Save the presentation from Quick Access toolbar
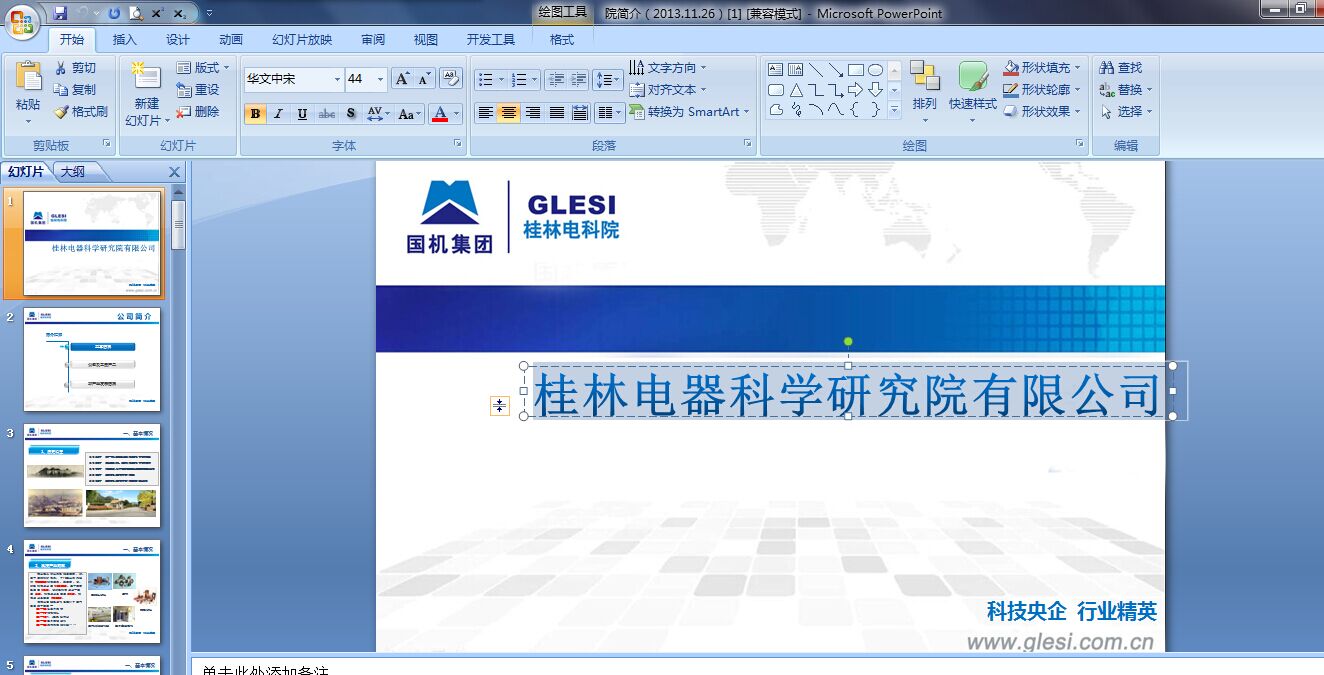Screen dimensions: 1324x675 61,13
